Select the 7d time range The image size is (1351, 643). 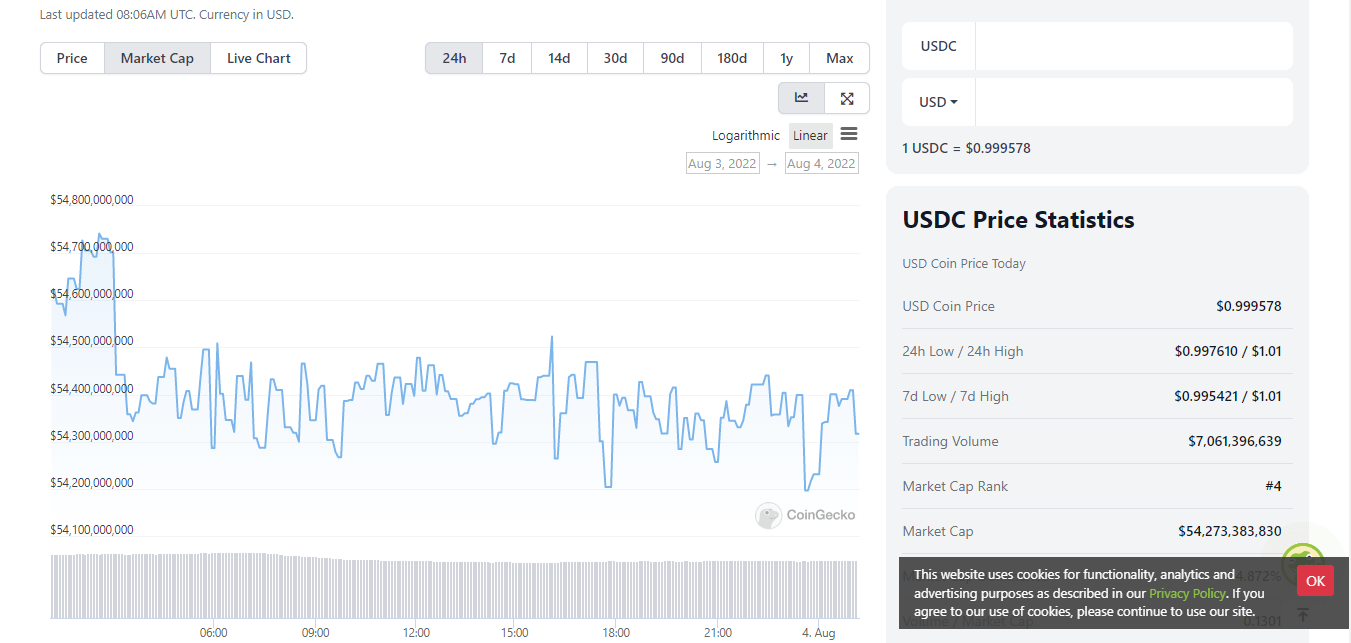(507, 58)
